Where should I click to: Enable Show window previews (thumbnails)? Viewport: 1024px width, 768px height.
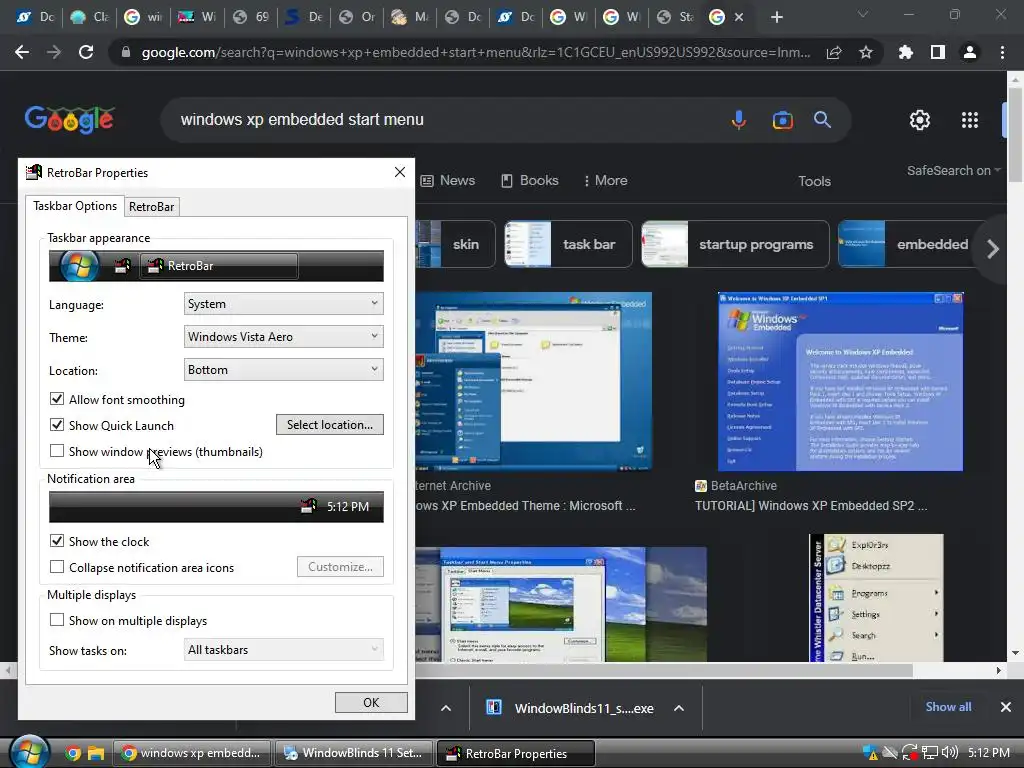coord(57,451)
